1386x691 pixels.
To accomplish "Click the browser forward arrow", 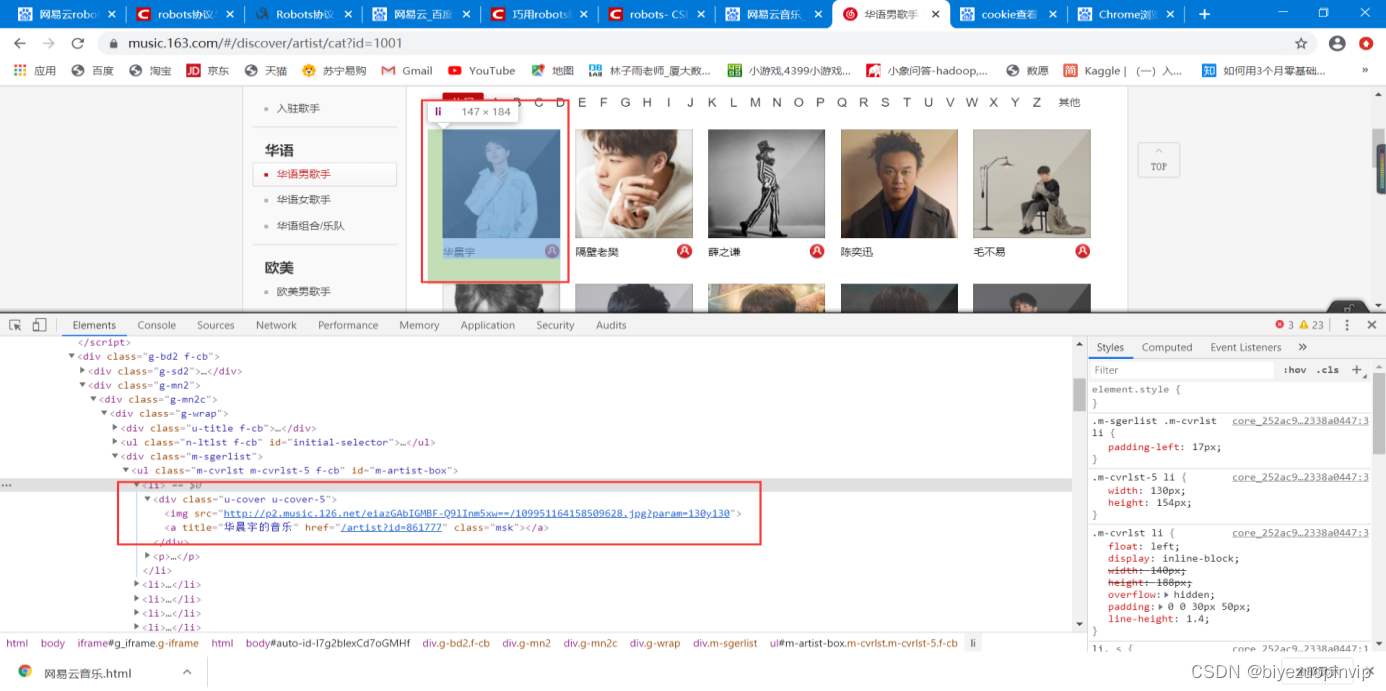I will [x=48, y=43].
